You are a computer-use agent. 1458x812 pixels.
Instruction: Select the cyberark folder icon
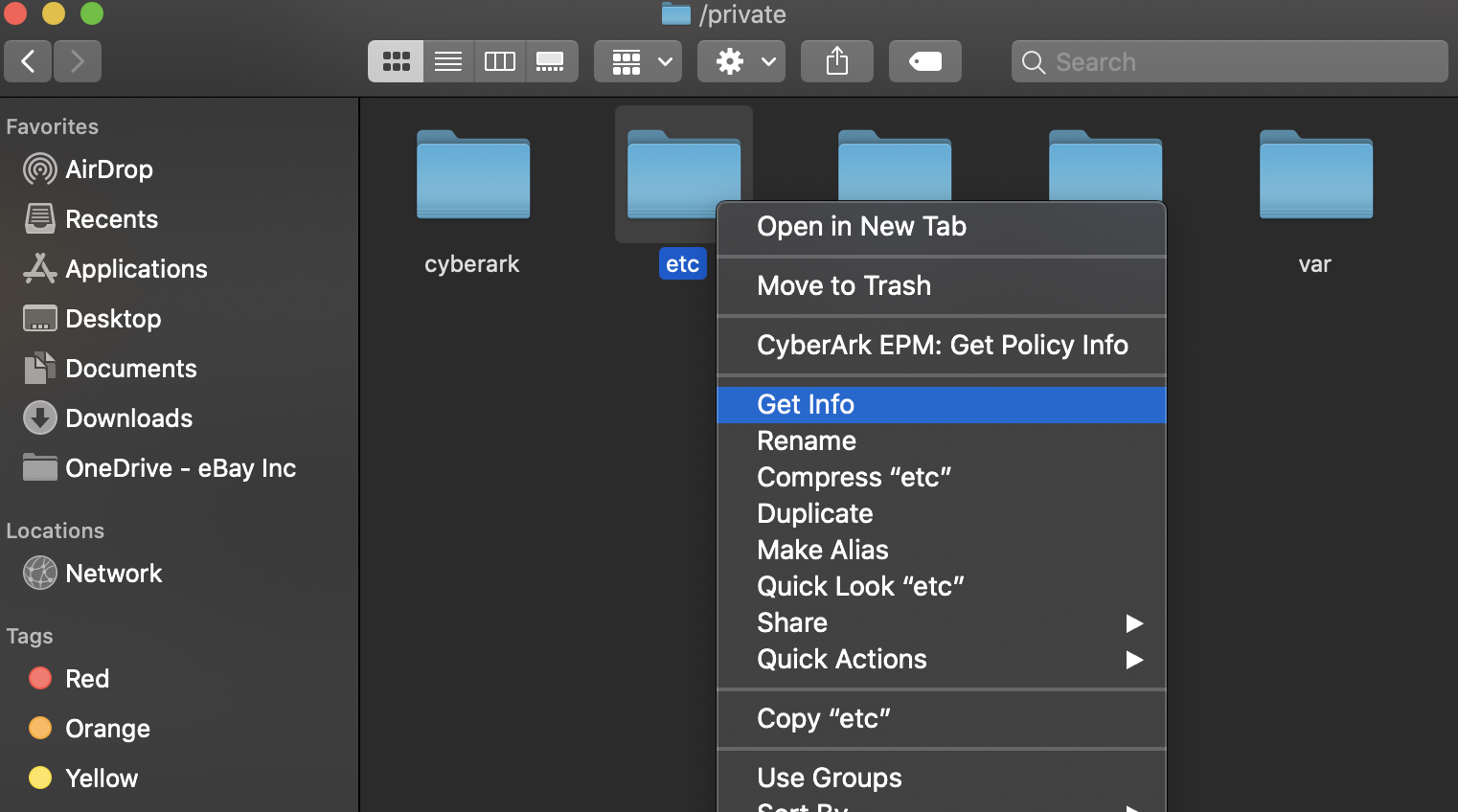(x=473, y=174)
